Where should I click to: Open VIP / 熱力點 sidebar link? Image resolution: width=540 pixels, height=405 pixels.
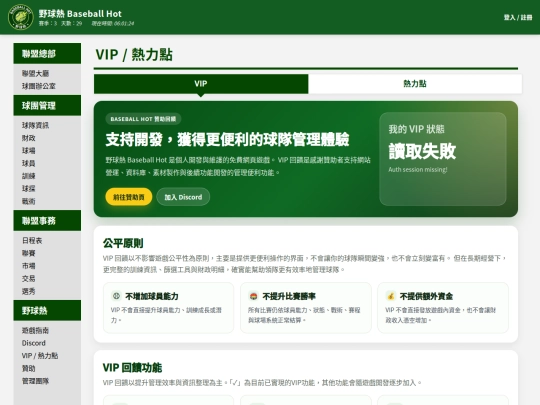(40, 356)
